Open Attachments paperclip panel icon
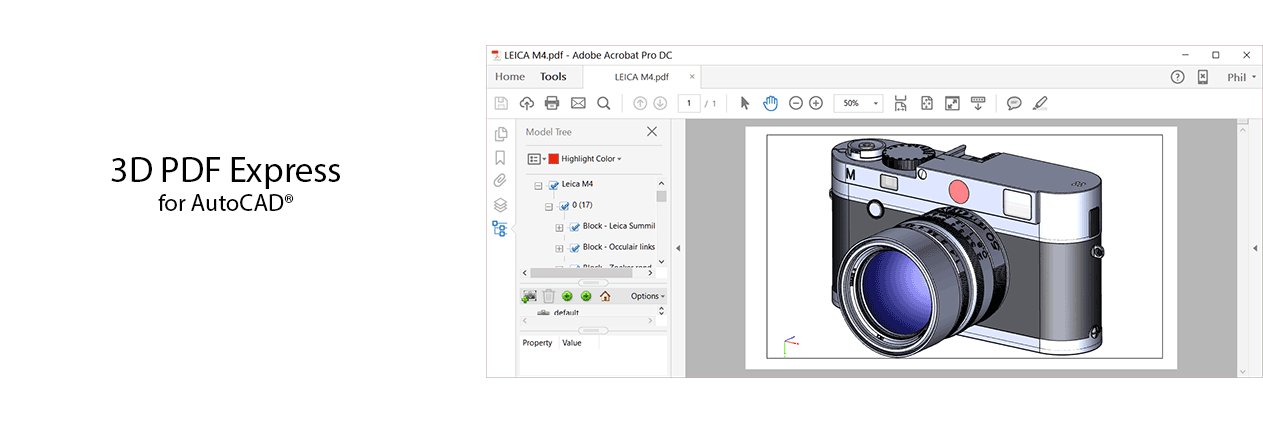Screen dimensions: 1263x421 pos(500,181)
